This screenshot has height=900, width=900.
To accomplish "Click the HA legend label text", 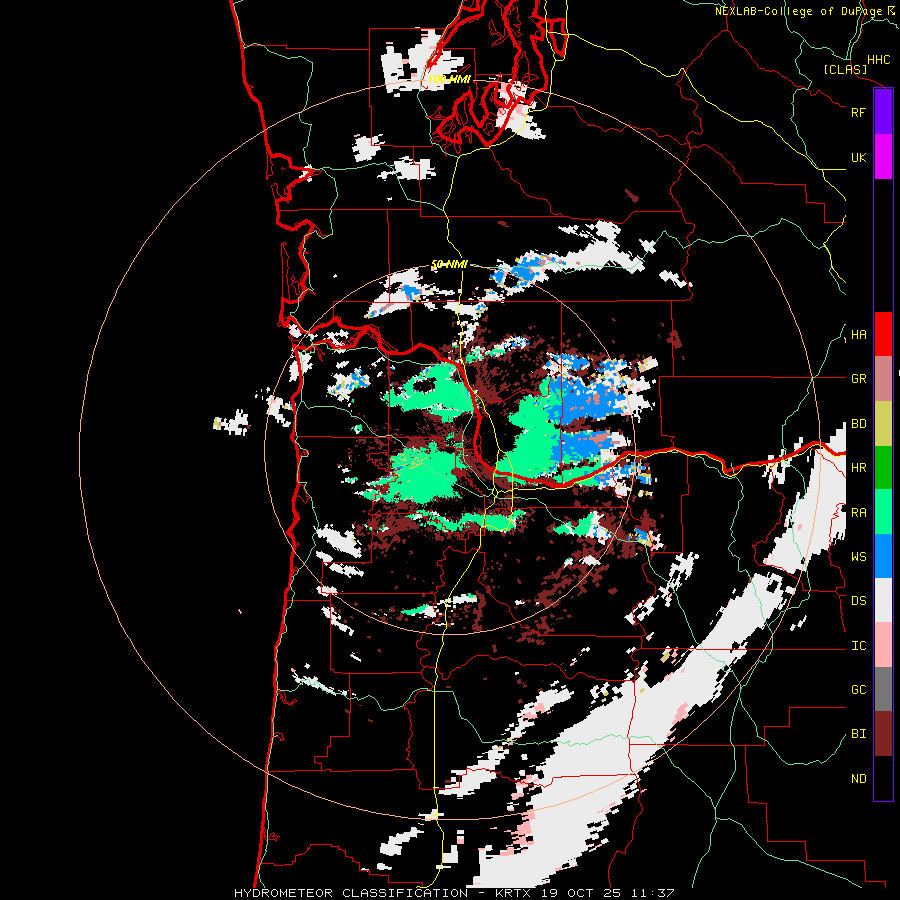I will [859, 335].
